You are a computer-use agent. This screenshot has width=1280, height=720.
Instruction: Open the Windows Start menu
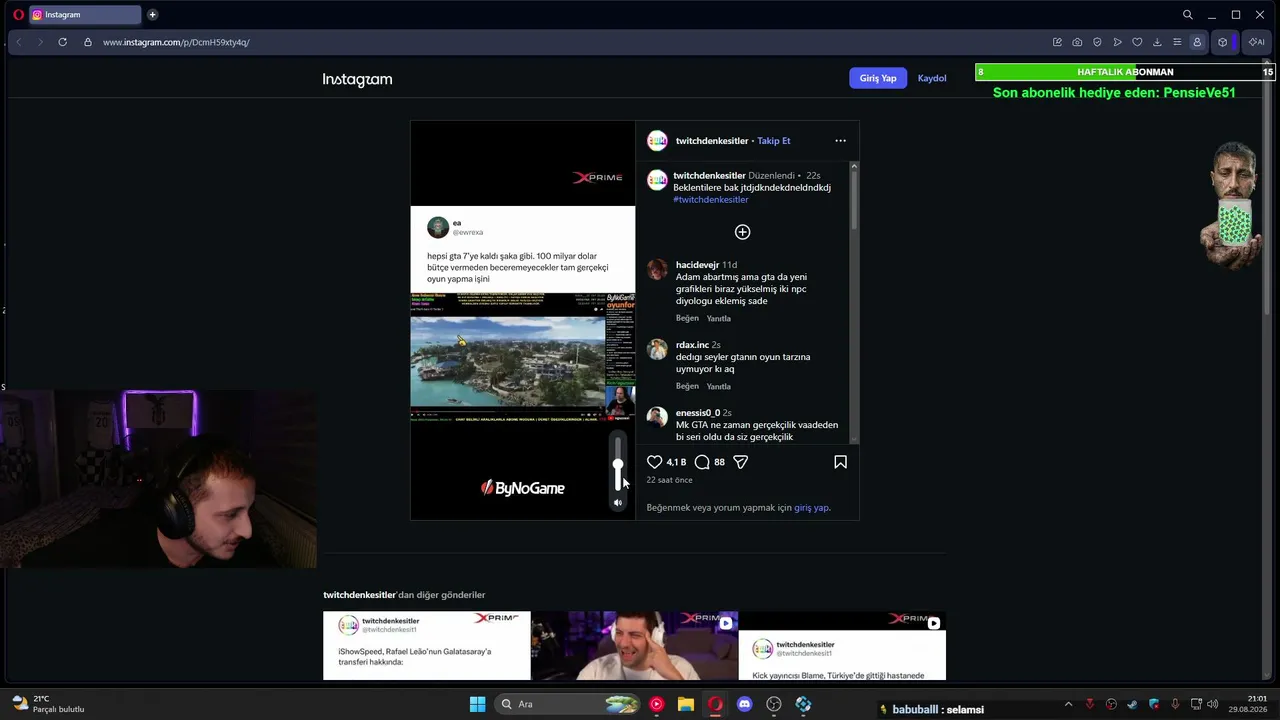coord(477,704)
